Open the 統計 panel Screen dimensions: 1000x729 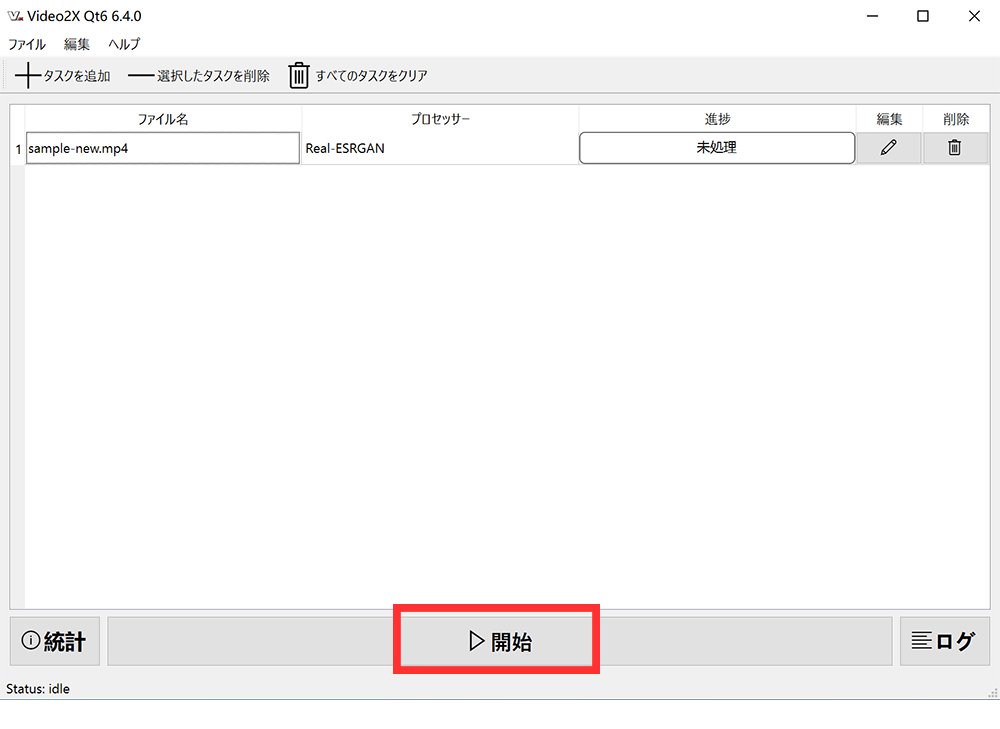click(55, 641)
